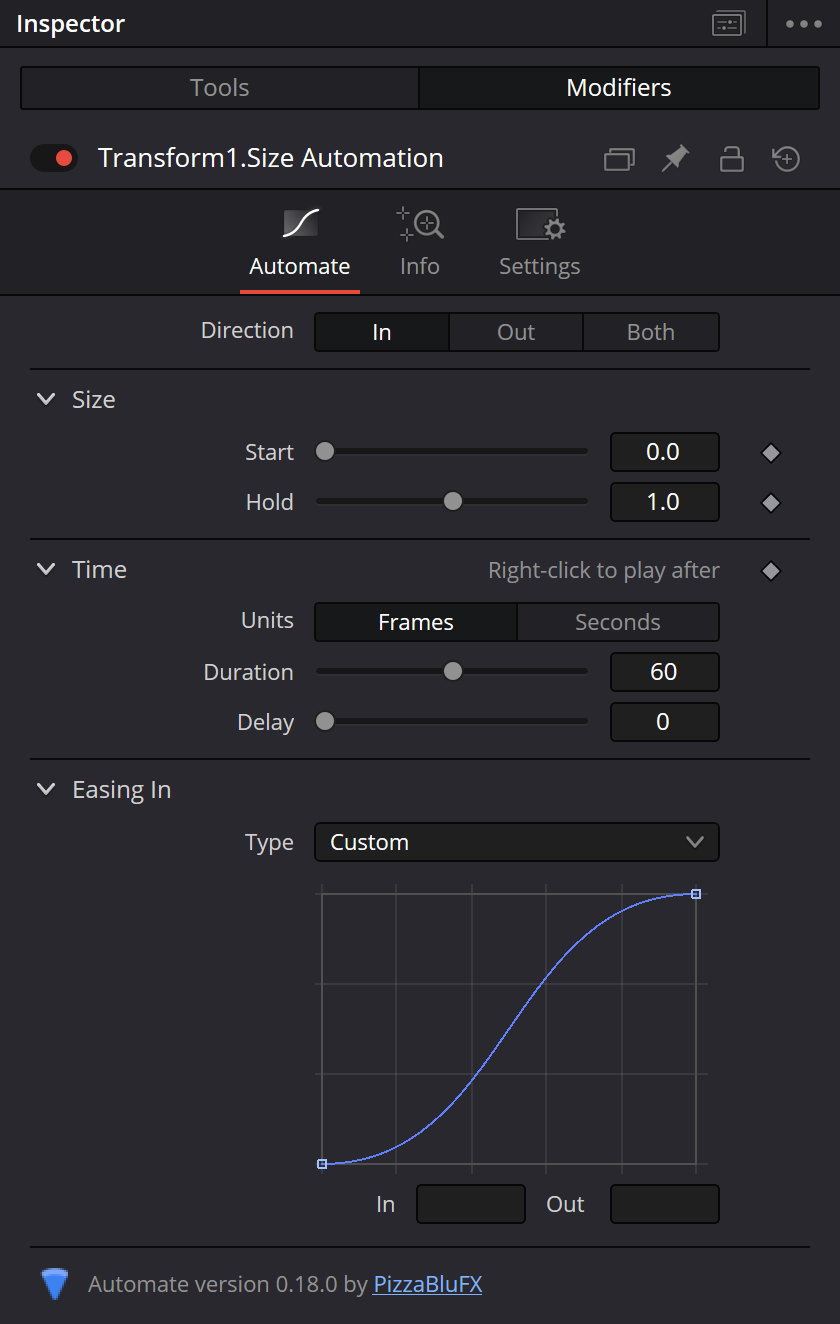This screenshot has height=1324, width=840.
Task: Select the bottom-left easing curve control point
Action: (322, 1164)
